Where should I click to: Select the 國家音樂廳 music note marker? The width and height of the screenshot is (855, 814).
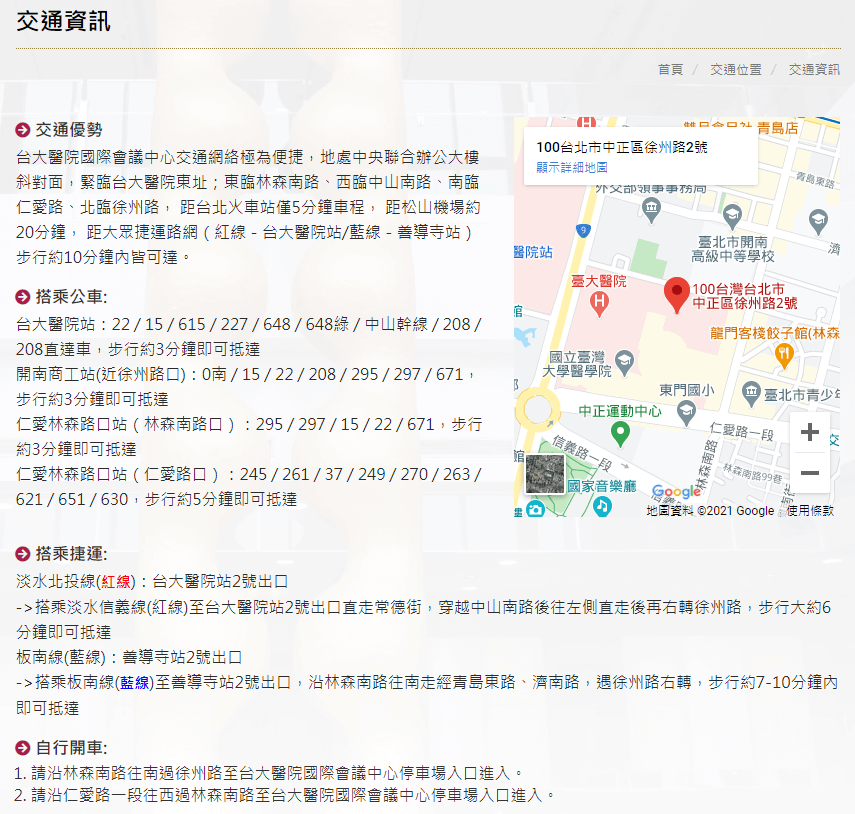[601, 507]
